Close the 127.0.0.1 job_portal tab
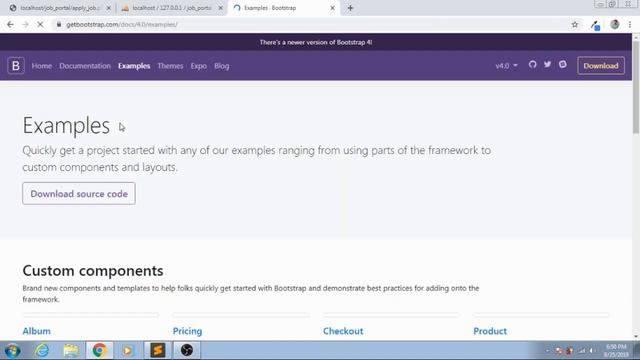This screenshot has width=640, height=360. 220,8
